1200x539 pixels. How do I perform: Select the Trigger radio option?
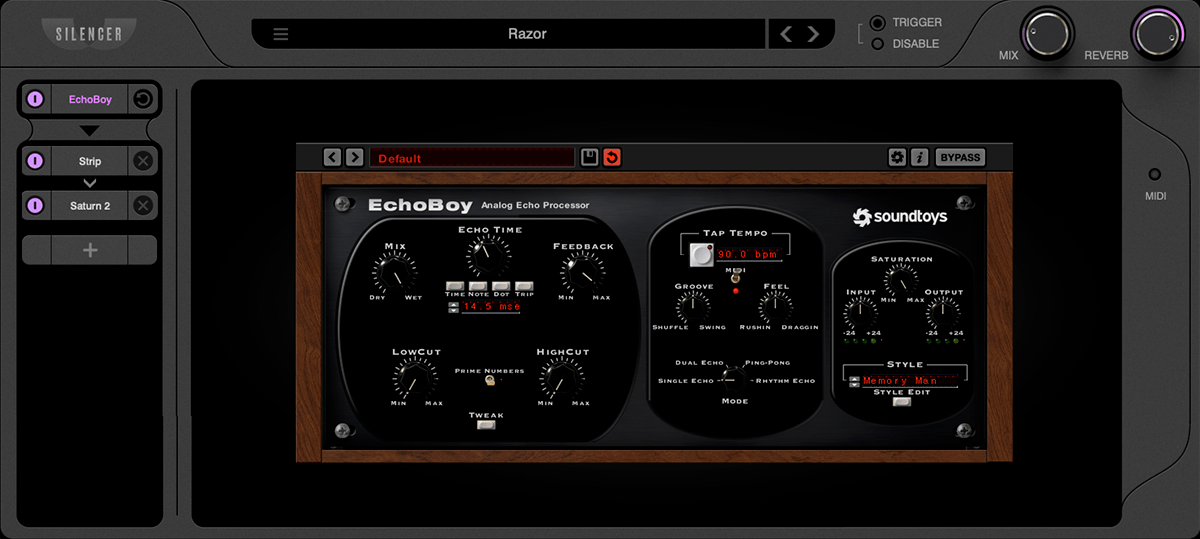pyautogui.click(x=877, y=23)
